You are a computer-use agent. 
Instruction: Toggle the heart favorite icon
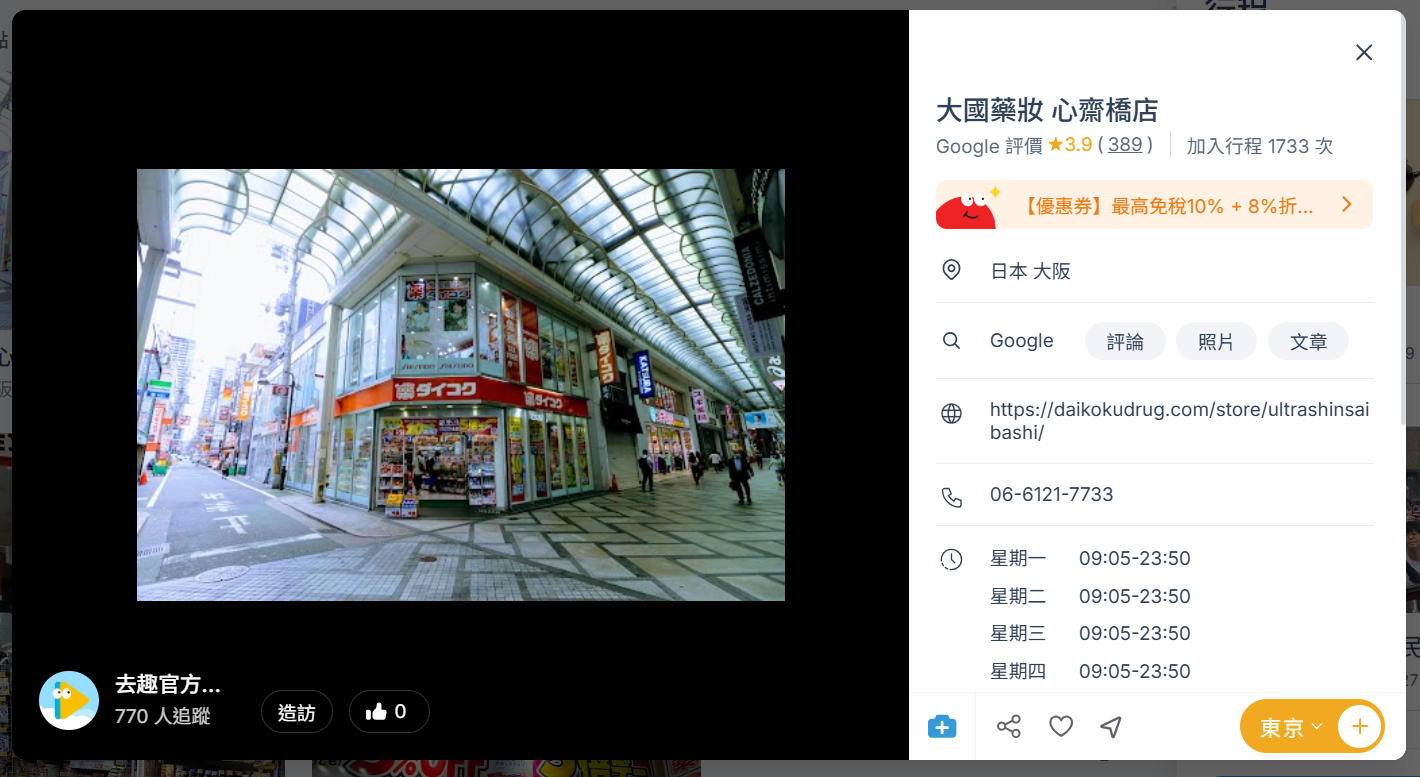(x=1060, y=727)
